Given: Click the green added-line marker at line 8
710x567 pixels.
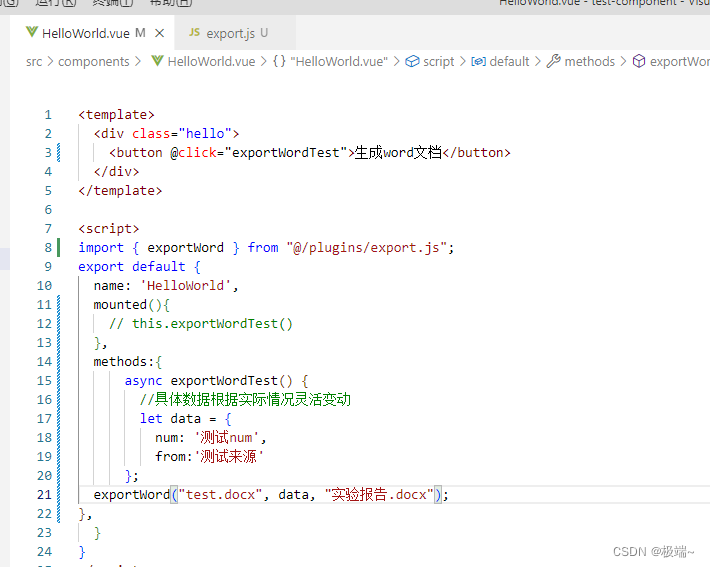Looking at the screenshot, I should [x=58, y=248].
